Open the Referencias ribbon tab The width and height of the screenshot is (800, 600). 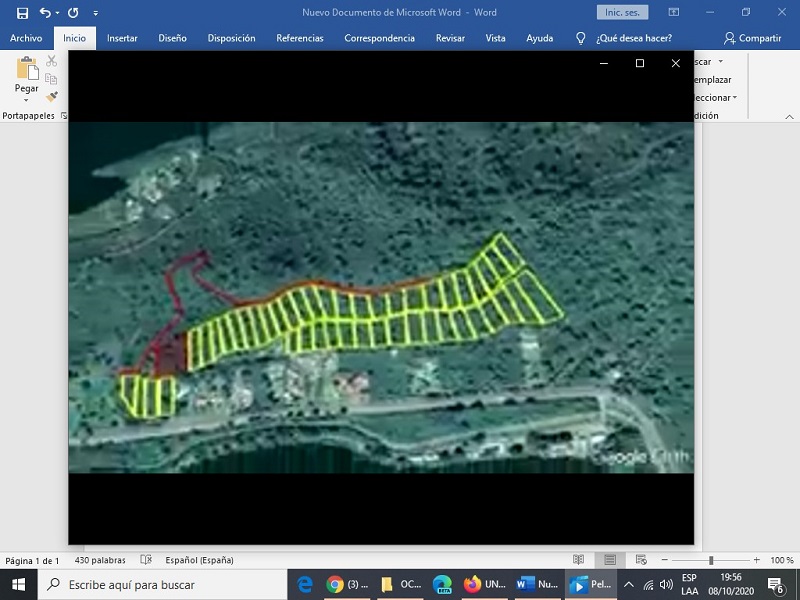click(300, 38)
